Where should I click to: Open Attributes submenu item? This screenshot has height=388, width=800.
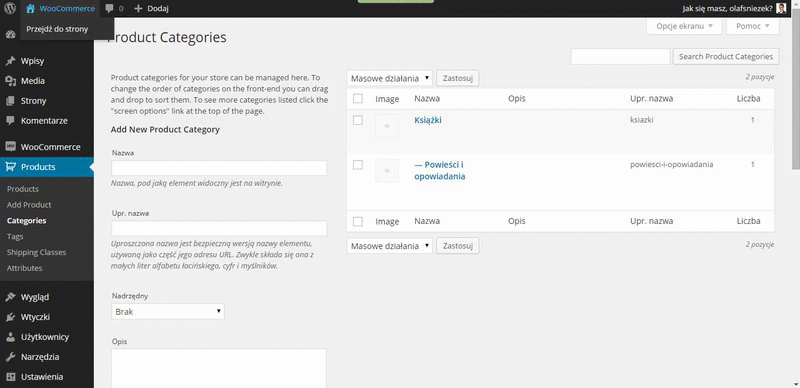tap(24, 268)
